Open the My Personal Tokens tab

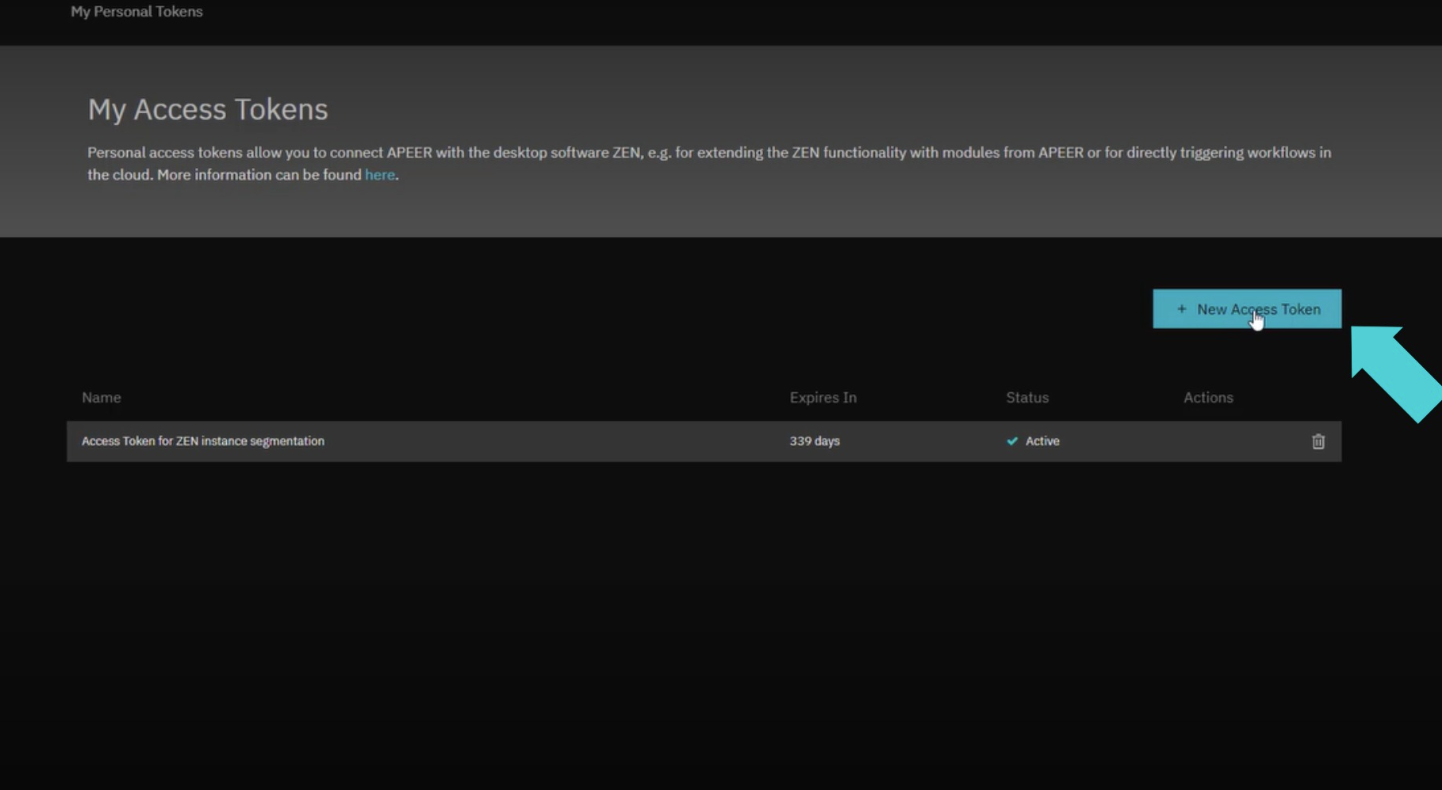tap(137, 12)
